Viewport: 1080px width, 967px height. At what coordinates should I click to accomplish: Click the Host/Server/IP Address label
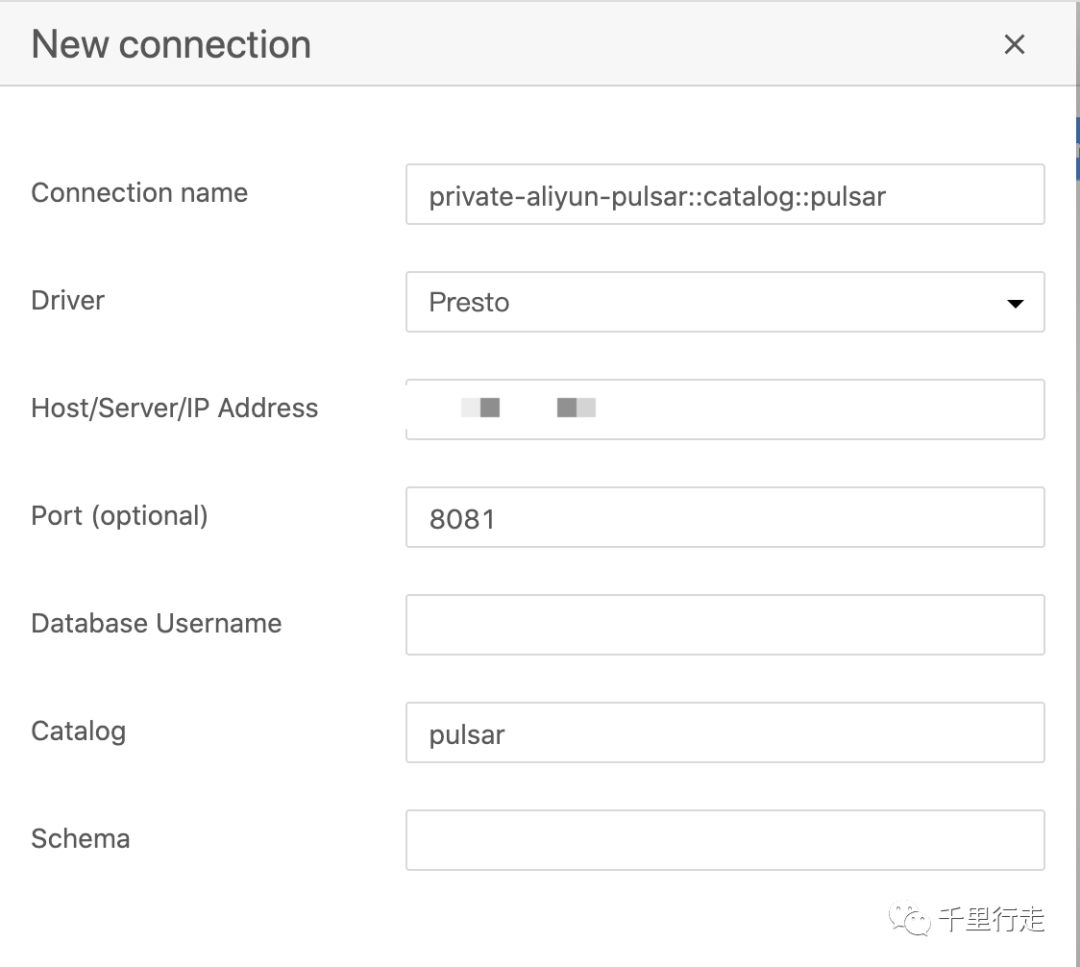[174, 407]
